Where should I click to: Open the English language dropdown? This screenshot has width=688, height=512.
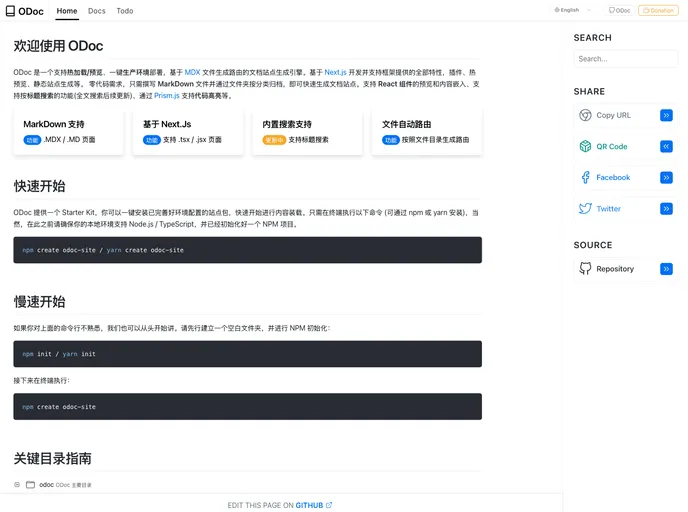tap(573, 10)
